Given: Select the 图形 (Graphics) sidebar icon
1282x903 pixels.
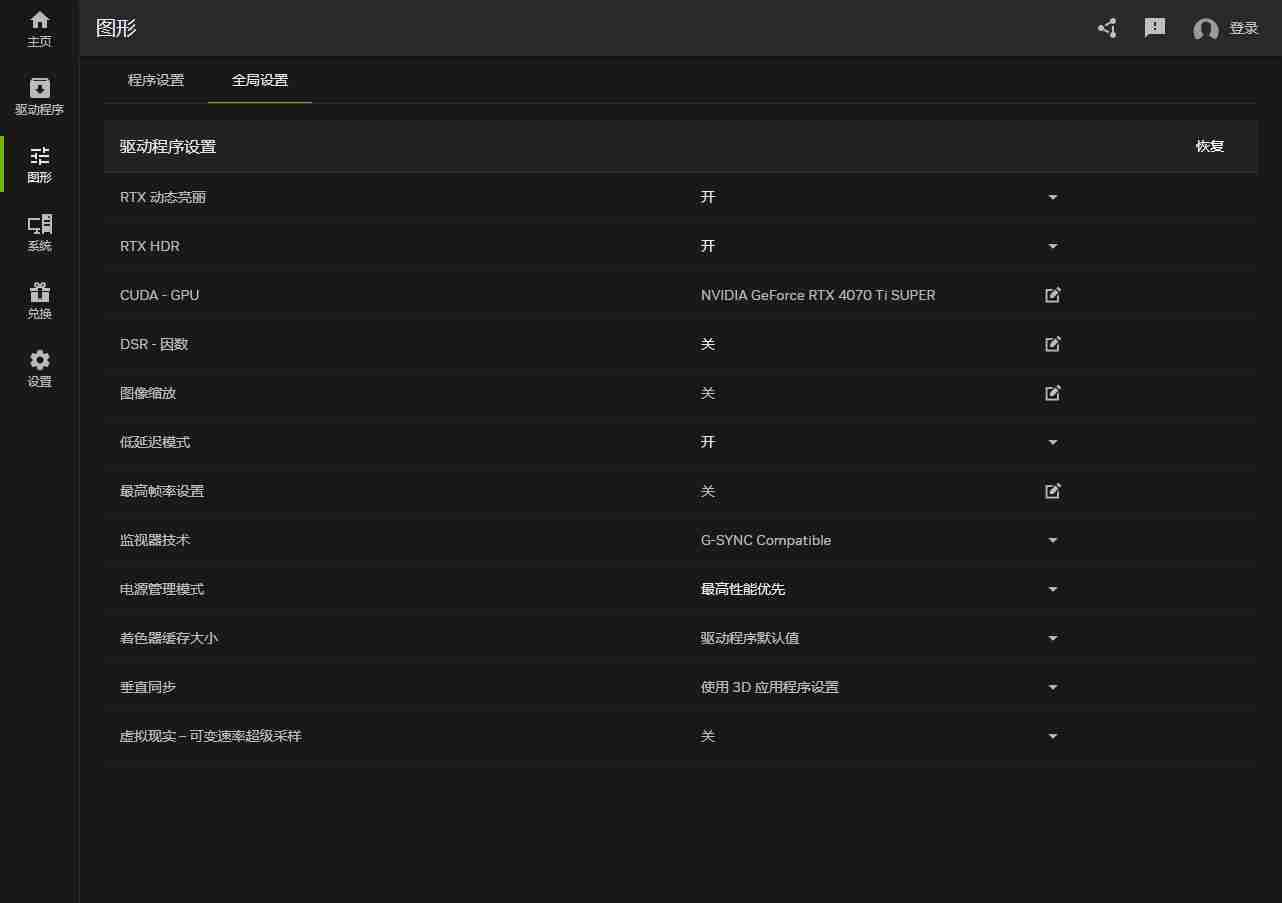Looking at the screenshot, I should coord(39,163).
